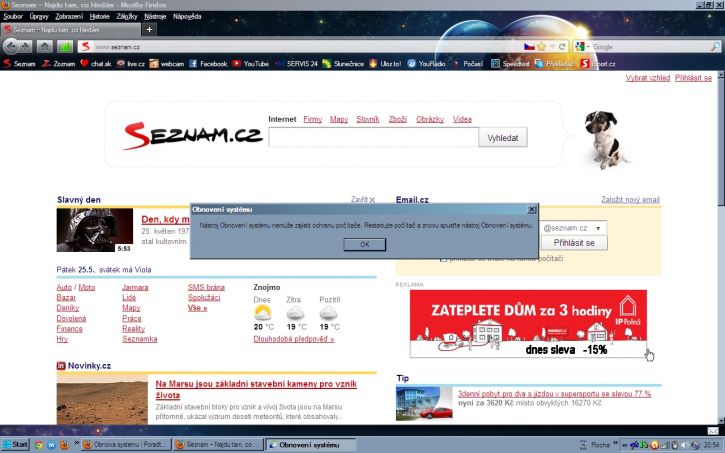The width and height of the screenshot is (725, 453).
Task: Bookmark this page with the star icon
Action: 541,47
